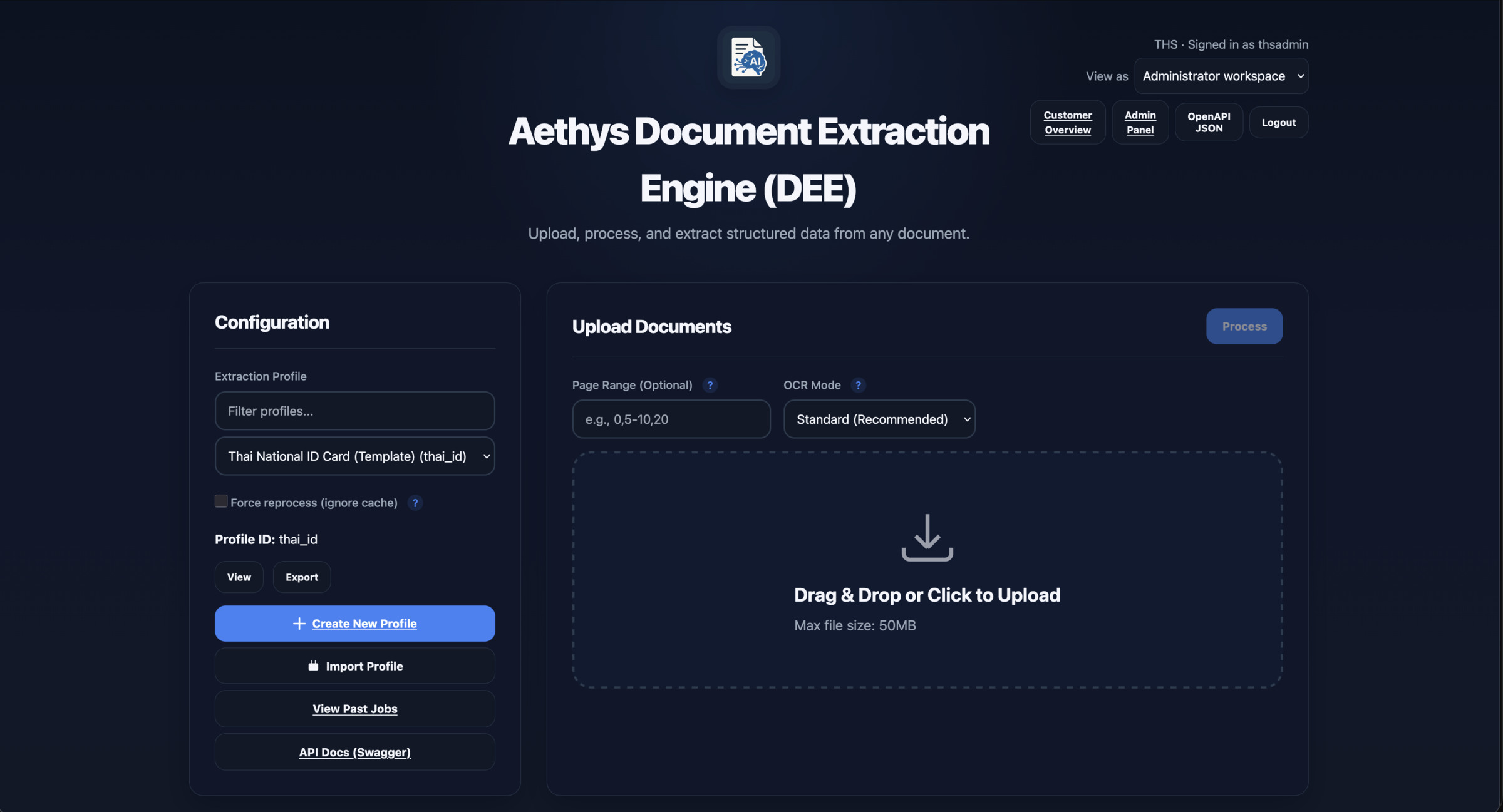
Task: Log out of the account
Action: point(1279,122)
